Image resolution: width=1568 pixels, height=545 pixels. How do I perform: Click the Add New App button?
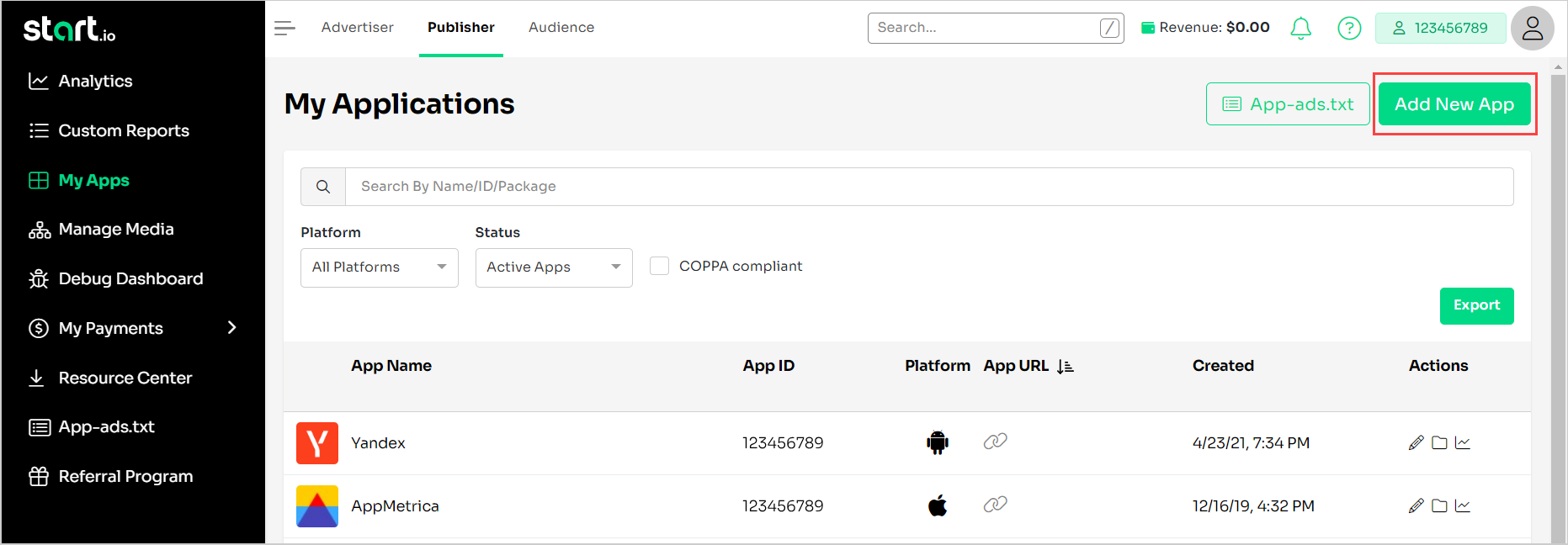point(1454,104)
